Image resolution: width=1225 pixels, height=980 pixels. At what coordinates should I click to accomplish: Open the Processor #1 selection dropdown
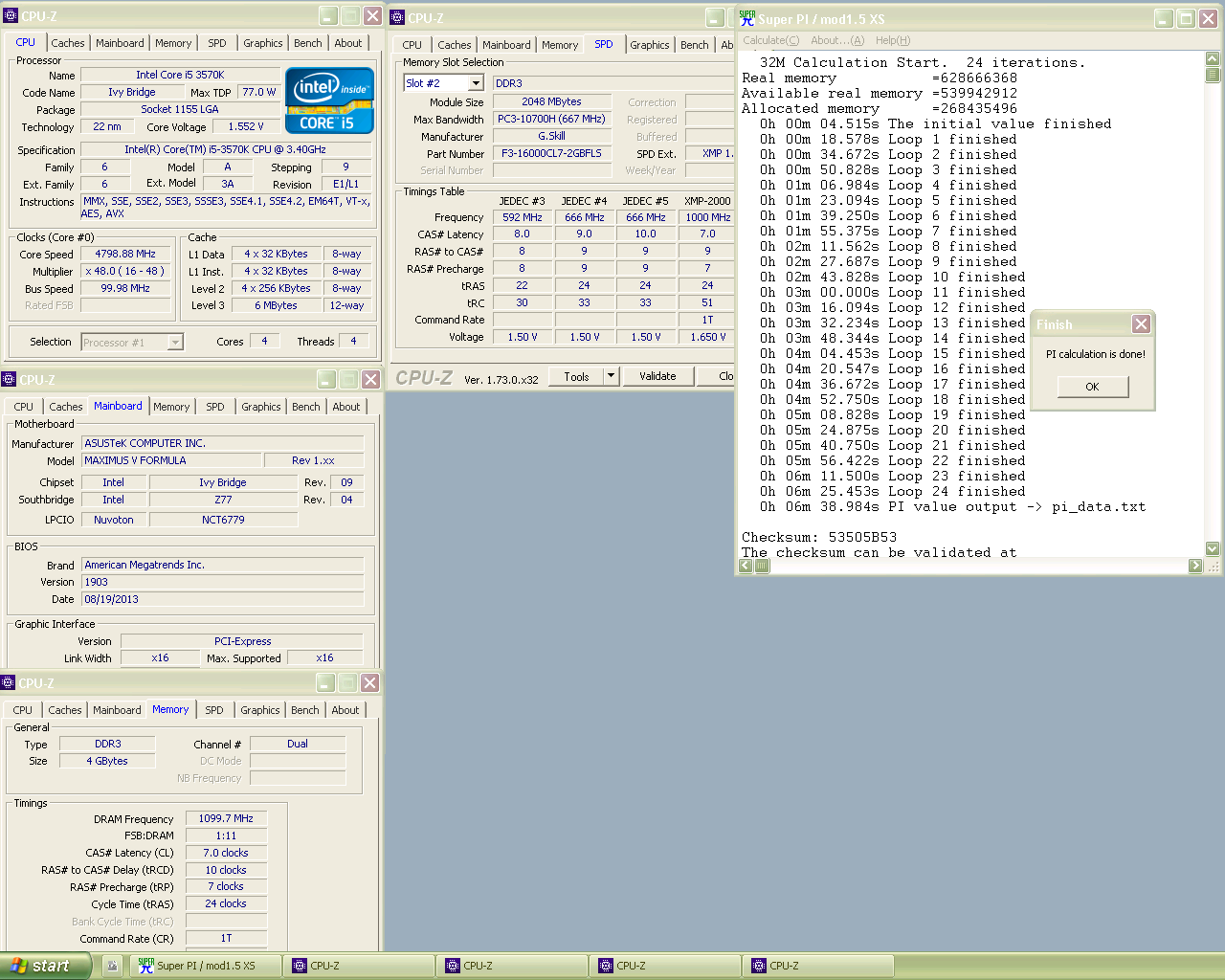tap(175, 342)
